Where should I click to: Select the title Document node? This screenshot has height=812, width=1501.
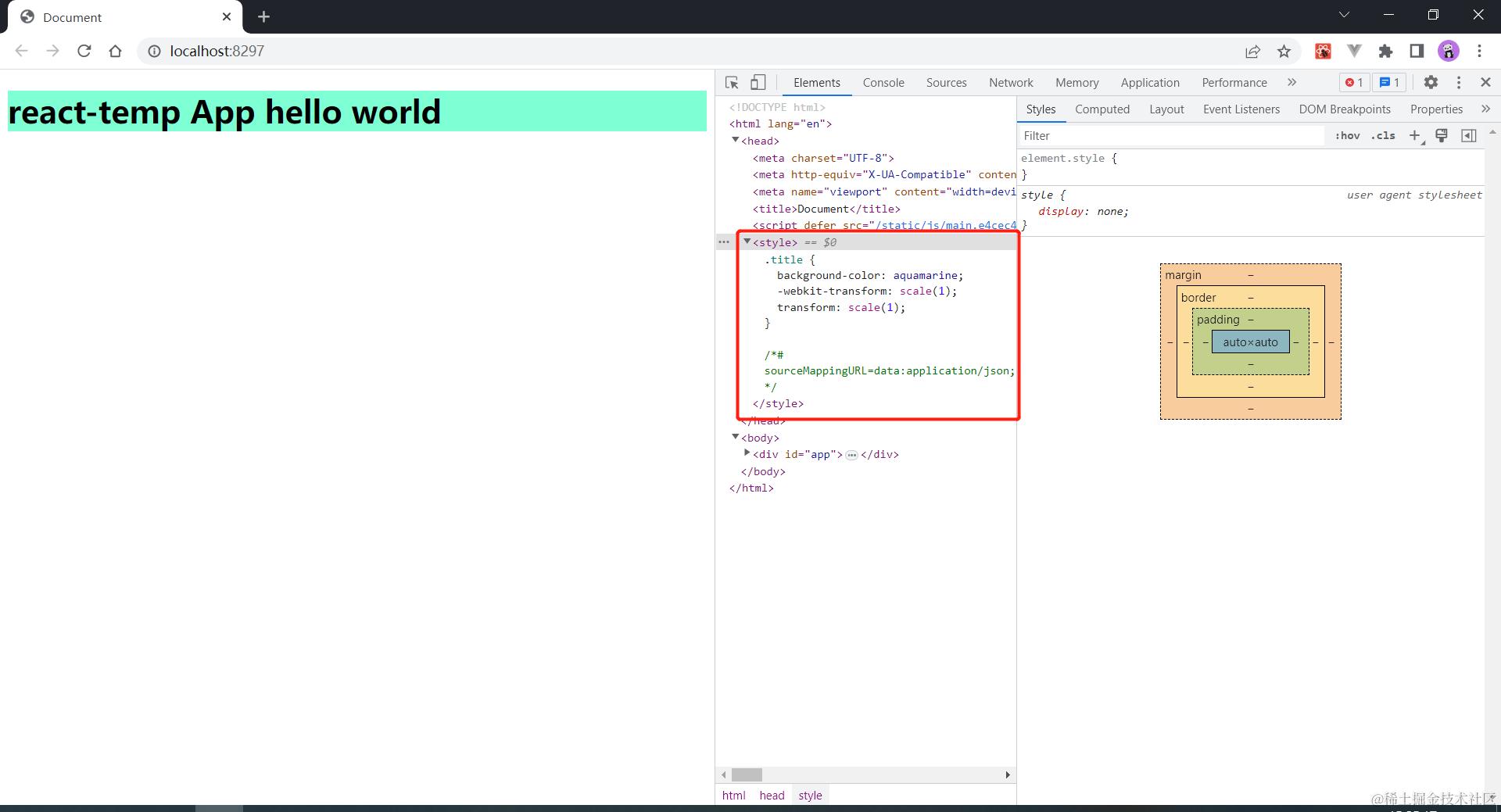click(x=826, y=209)
